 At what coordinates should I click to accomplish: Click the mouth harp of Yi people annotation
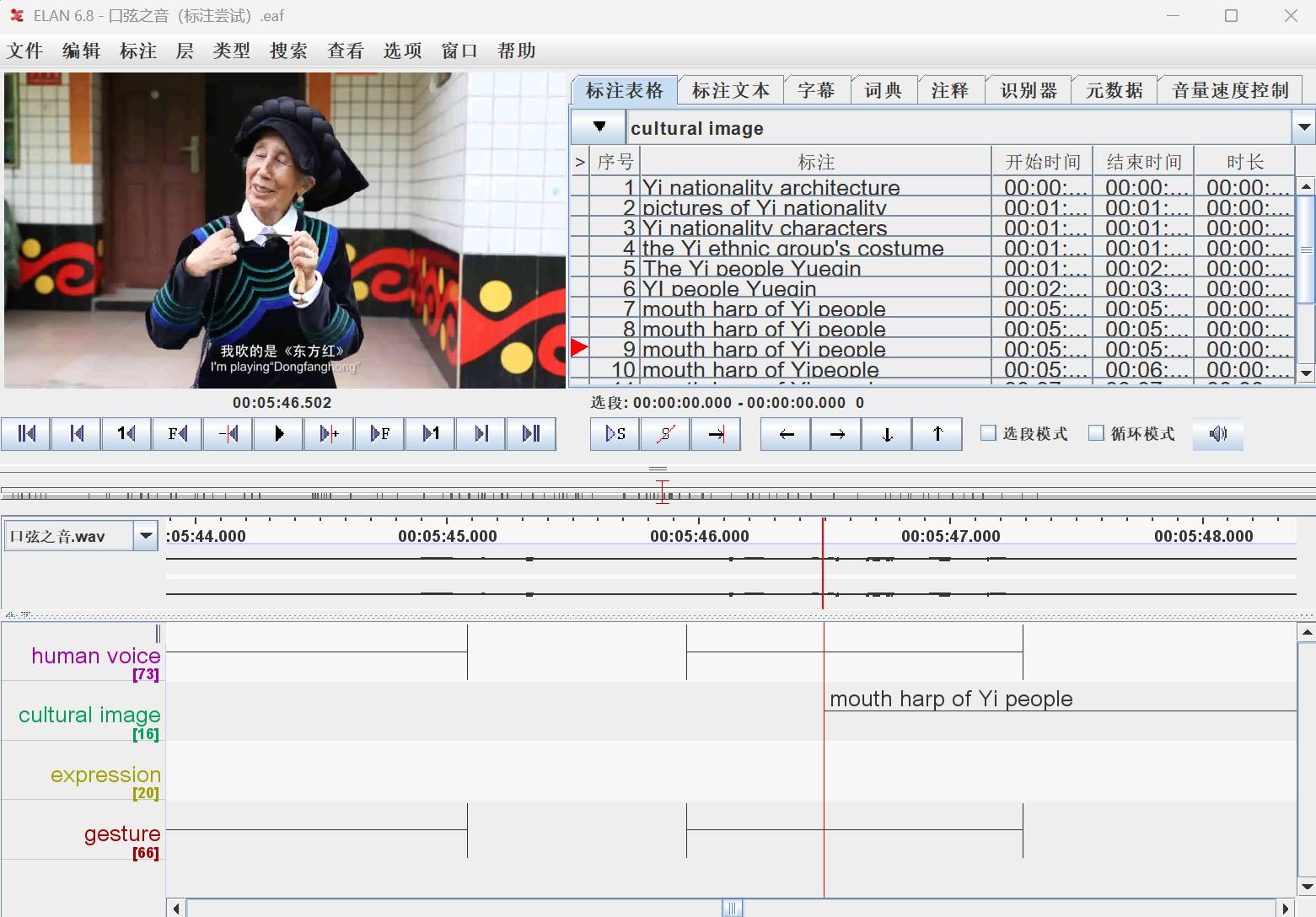tap(950, 699)
